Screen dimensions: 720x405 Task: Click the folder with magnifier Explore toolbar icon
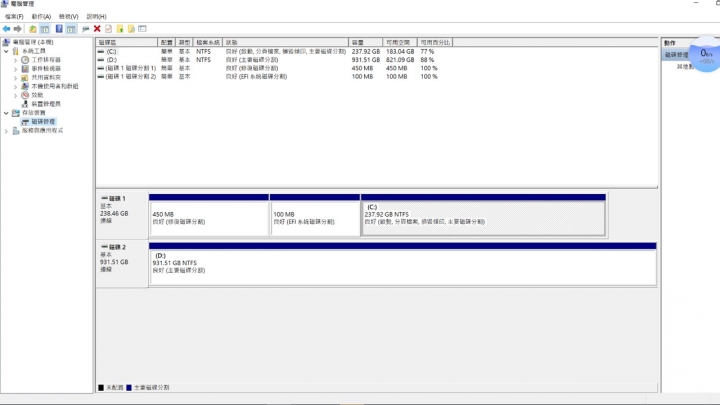click(131, 29)
